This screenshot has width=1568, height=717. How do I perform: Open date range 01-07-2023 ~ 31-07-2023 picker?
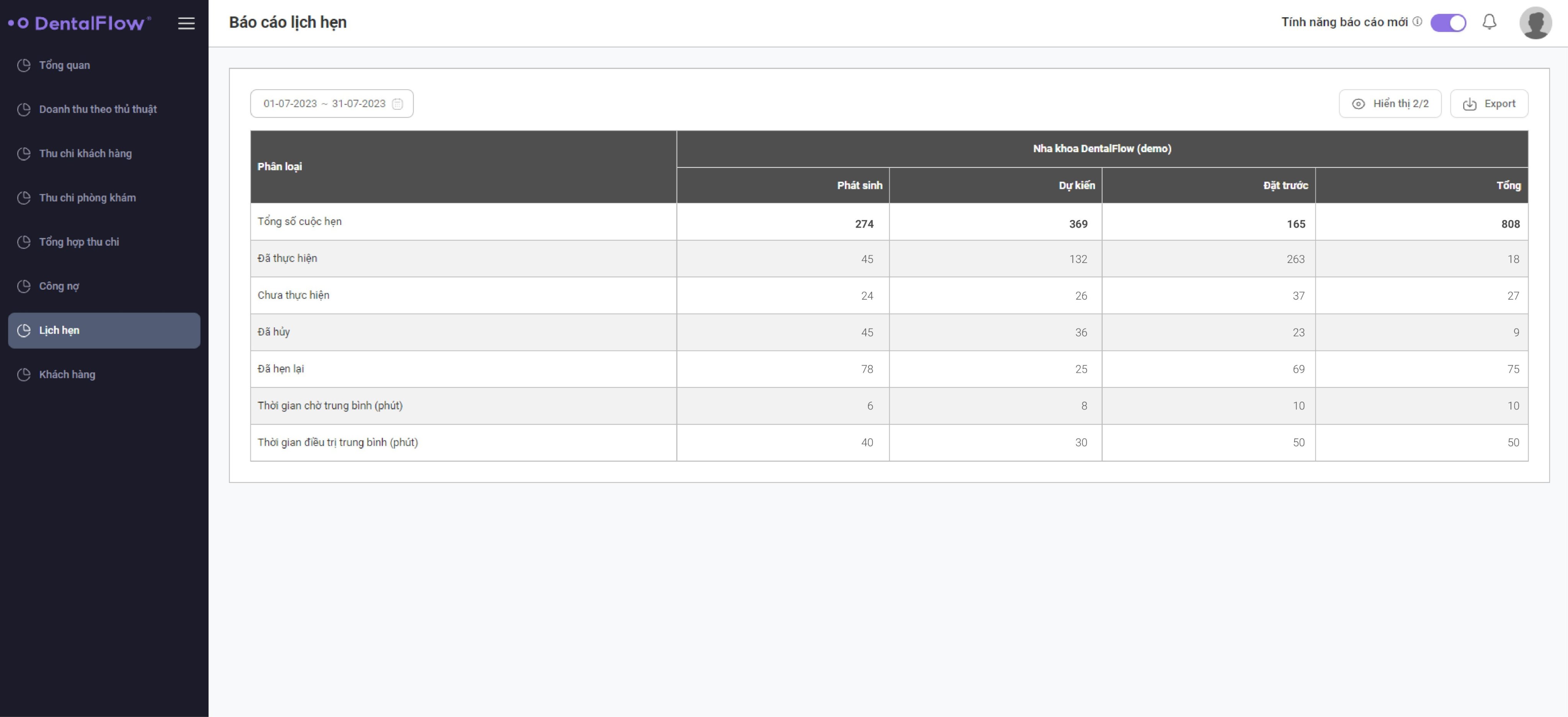click(332, 103)
